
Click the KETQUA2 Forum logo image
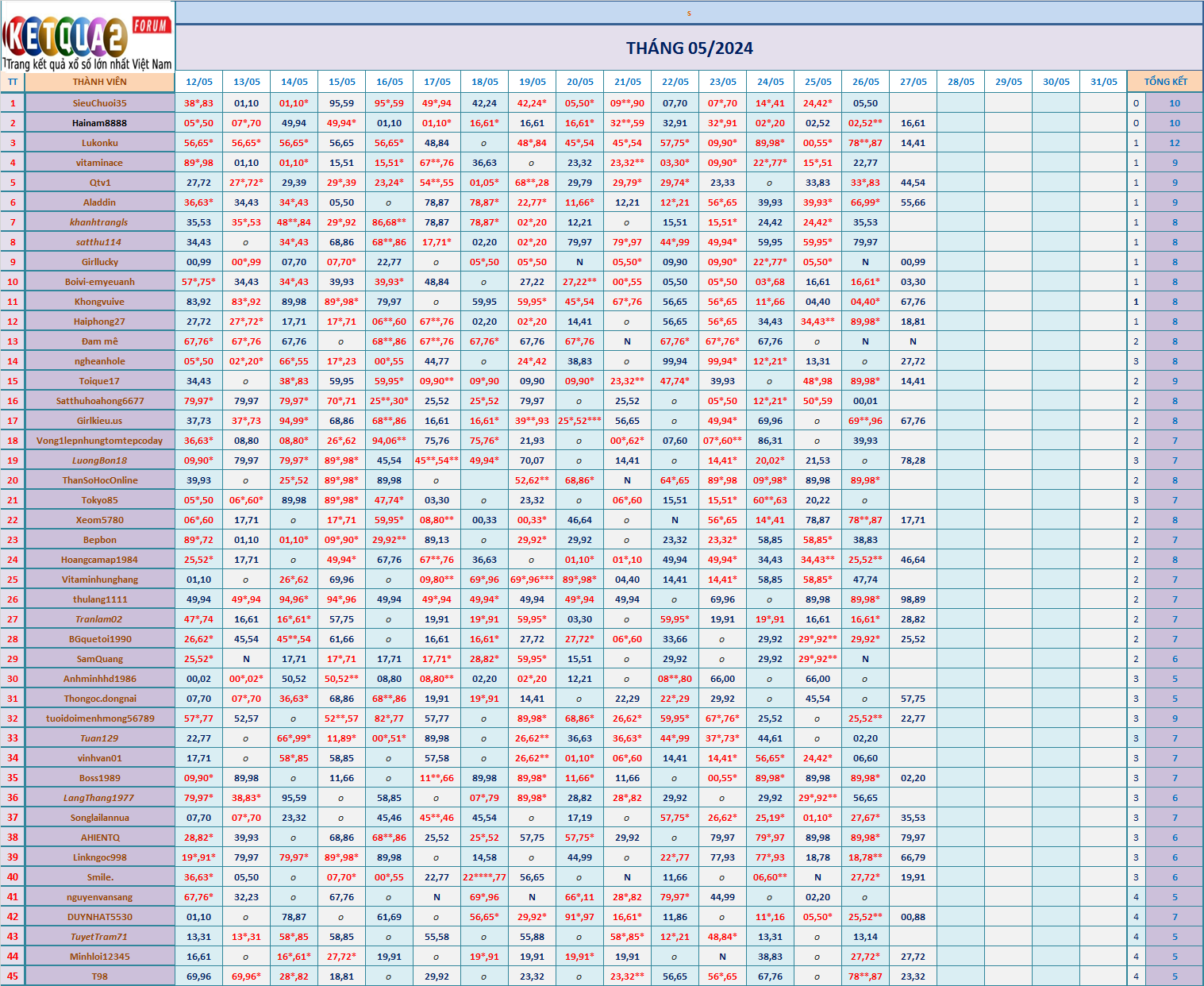[x=87, y=37]
